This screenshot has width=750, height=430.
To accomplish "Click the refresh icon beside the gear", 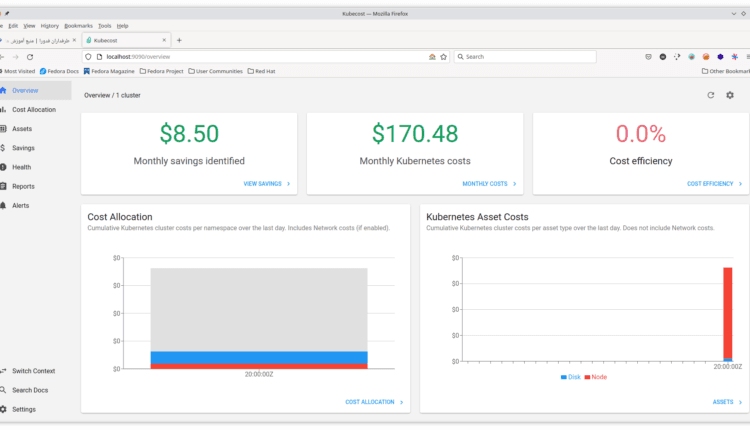I will (x=710, y=95).
